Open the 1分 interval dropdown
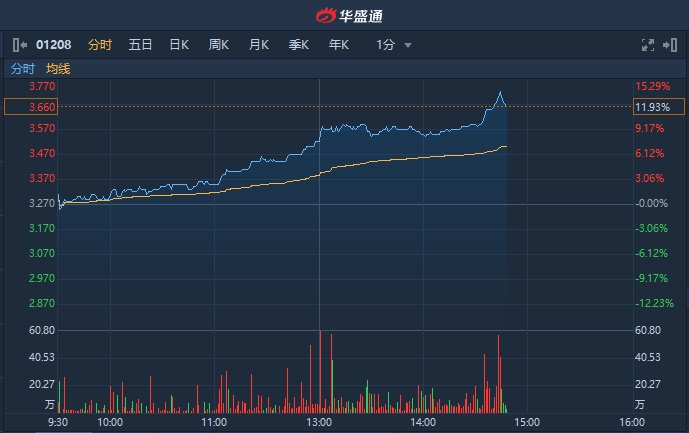Screen dimensions: 689x433 [386, 44]
